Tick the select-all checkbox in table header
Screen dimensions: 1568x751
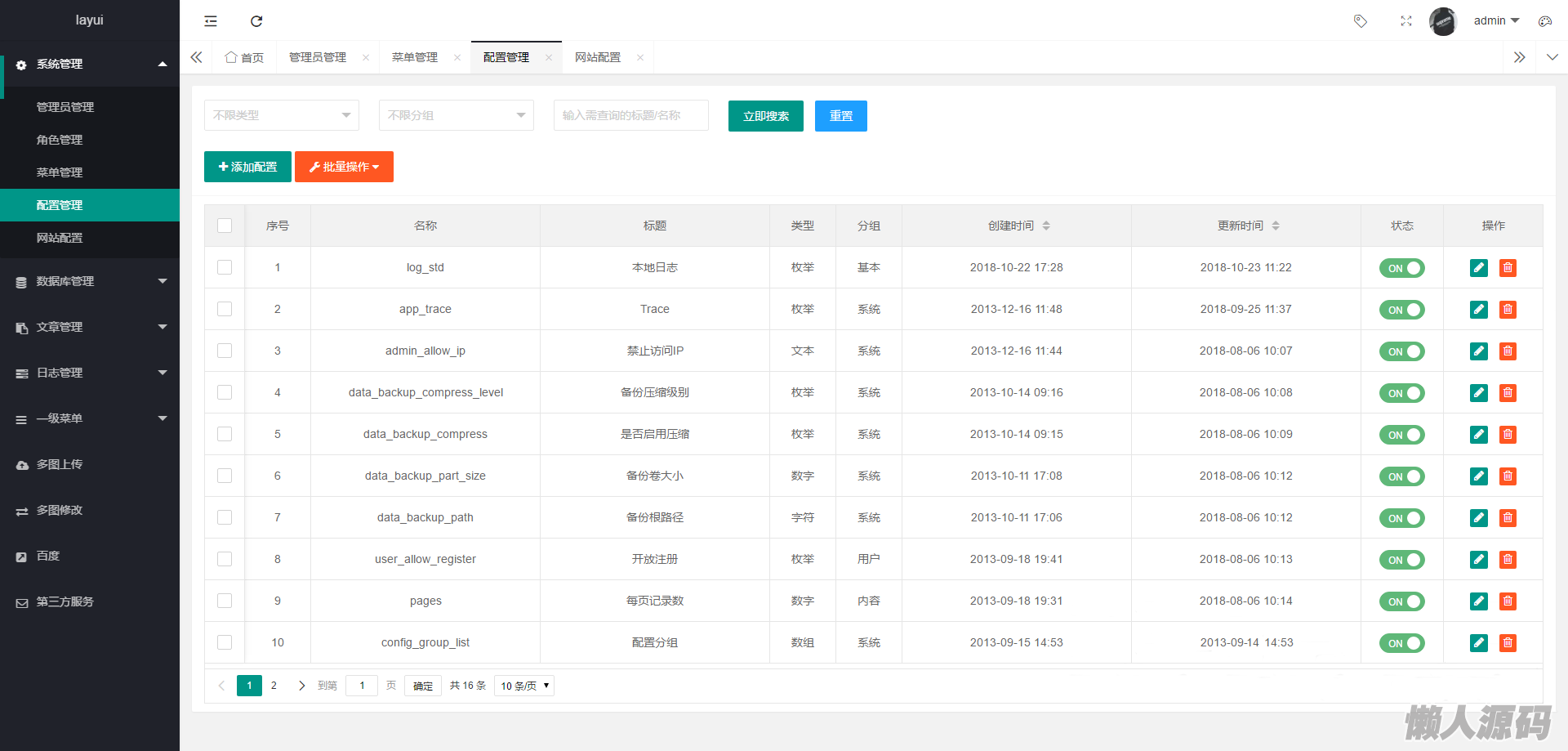pyautogui.click(x=225, y=226)
